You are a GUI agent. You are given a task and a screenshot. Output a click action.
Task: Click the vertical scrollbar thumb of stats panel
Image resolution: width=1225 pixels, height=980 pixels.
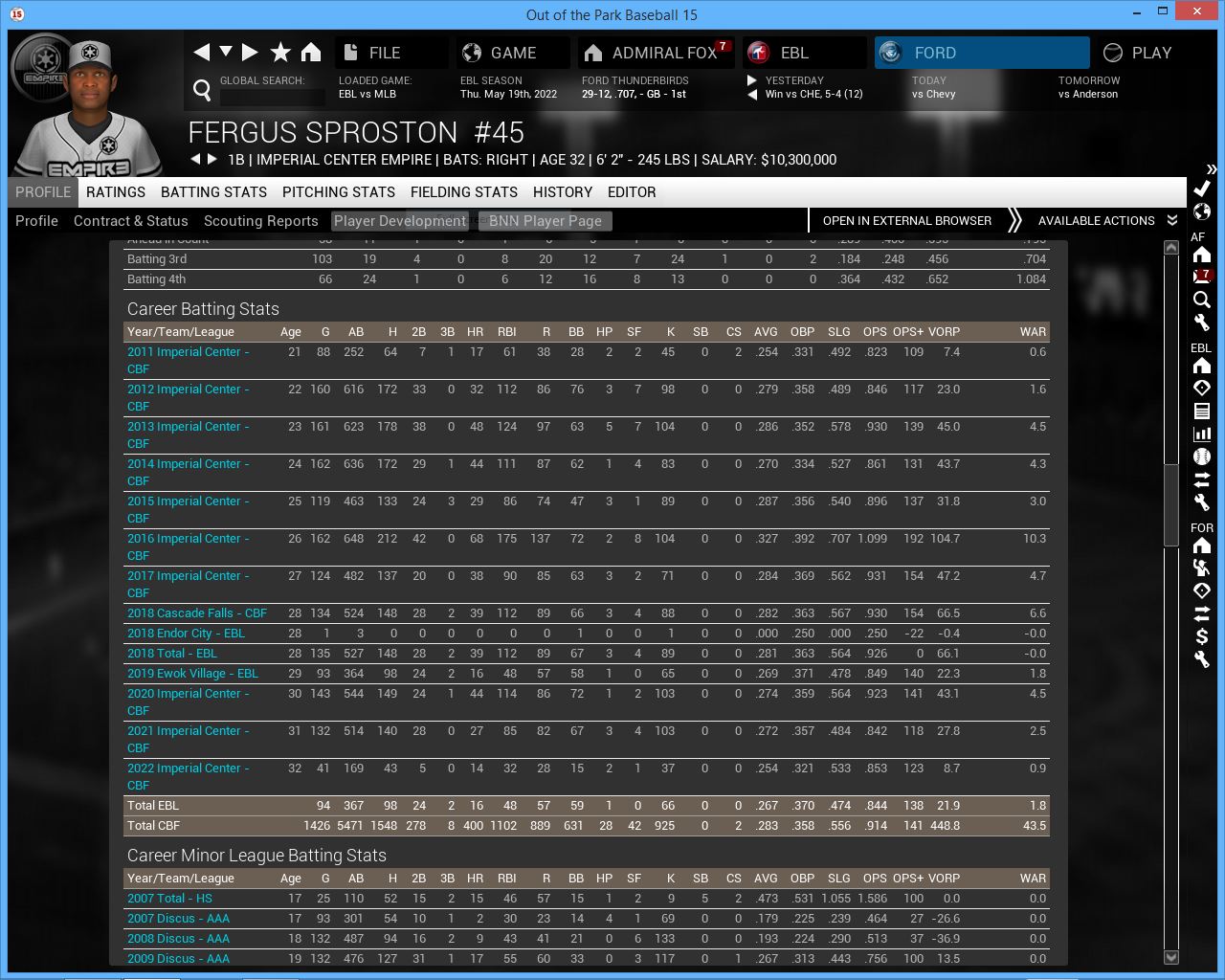coord(1170,504)
